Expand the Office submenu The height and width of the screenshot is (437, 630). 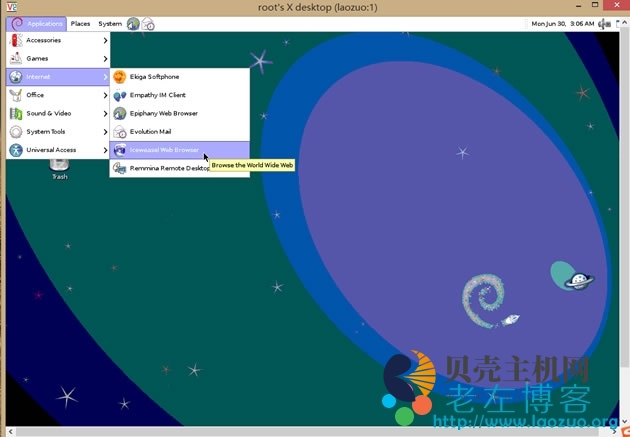click(57, 95)
